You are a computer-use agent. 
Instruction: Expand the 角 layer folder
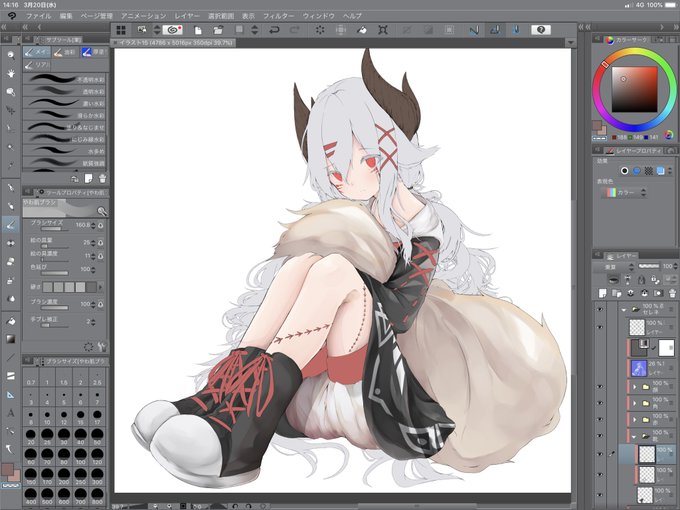click(634, 403)
